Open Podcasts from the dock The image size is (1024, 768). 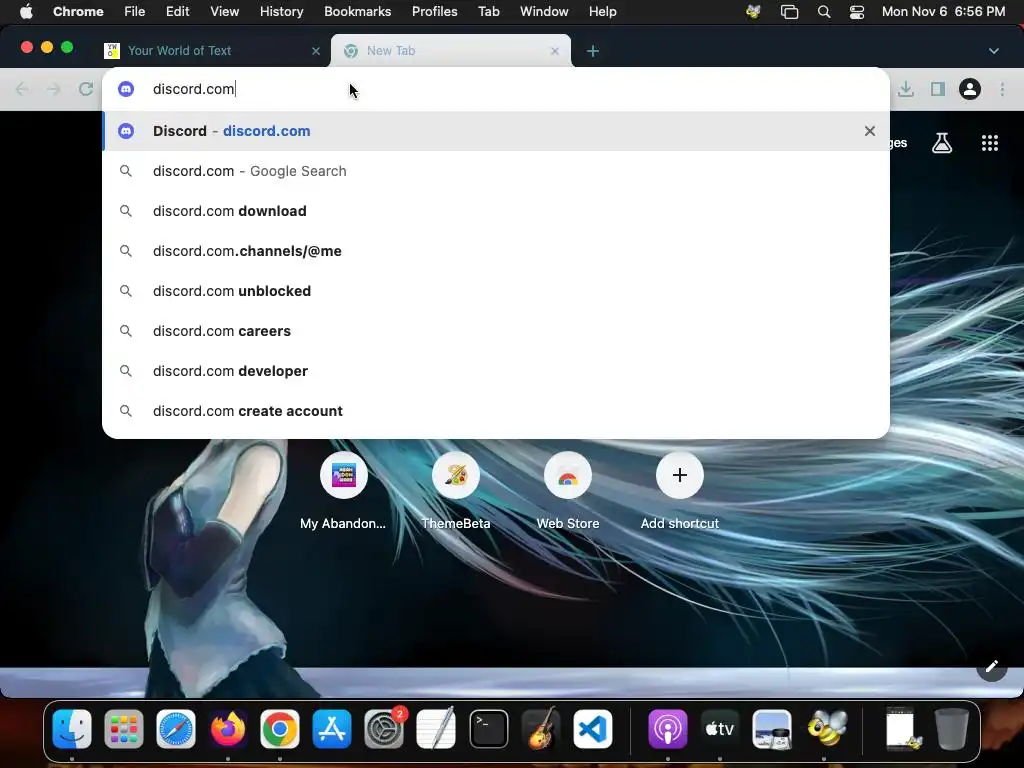667,728
